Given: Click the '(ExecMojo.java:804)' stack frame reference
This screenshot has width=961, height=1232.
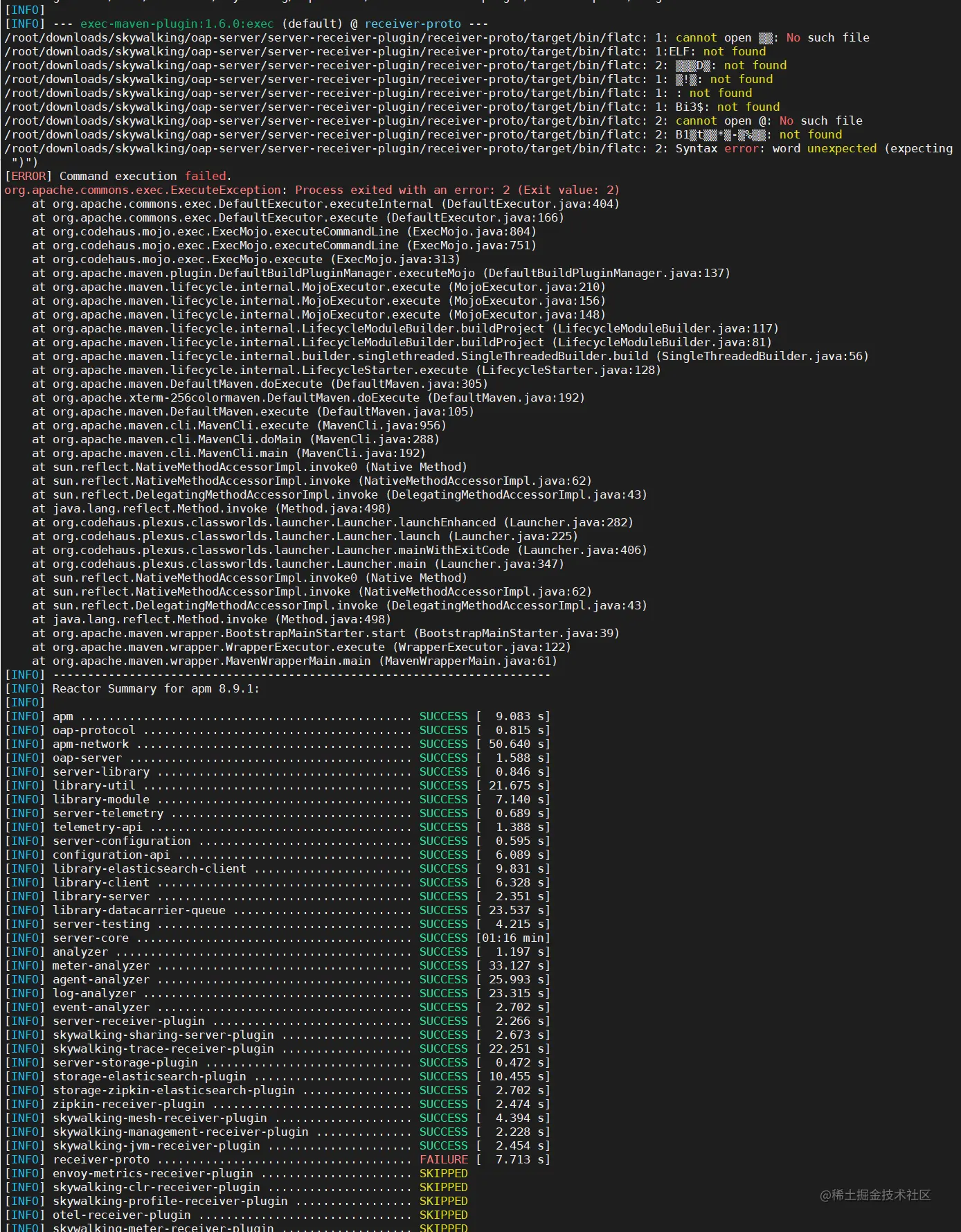Looking at the screenshot, I should coord(471,231).
